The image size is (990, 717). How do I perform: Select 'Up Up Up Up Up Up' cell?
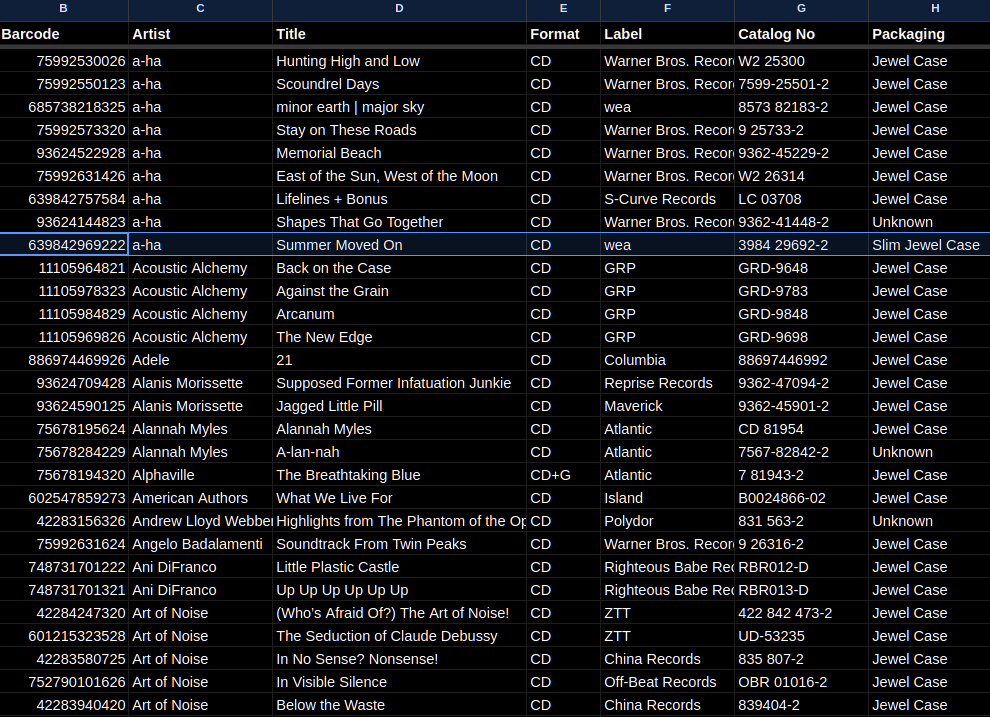(399, 591)
